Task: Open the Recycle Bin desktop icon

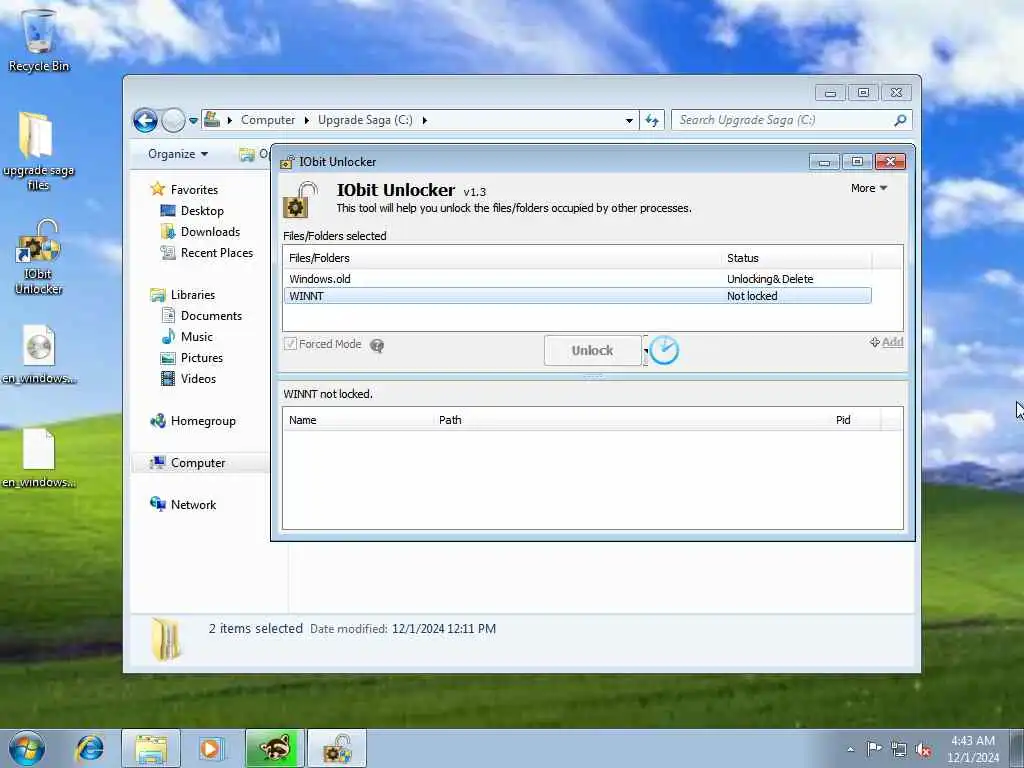Action: click(39, 40)
